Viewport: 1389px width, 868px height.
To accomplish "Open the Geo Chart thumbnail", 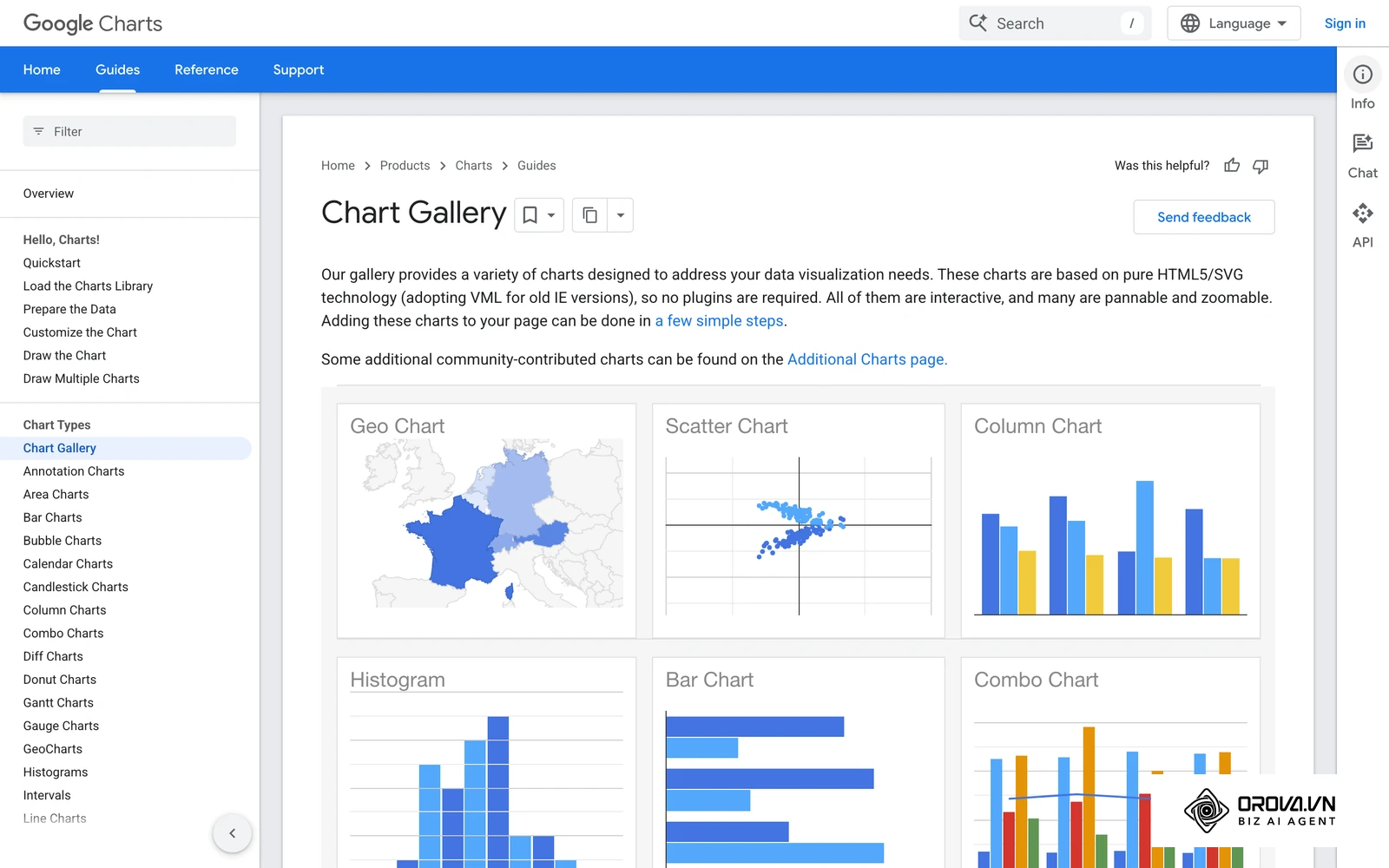I will pyautogui.click(x=486, y=521).
